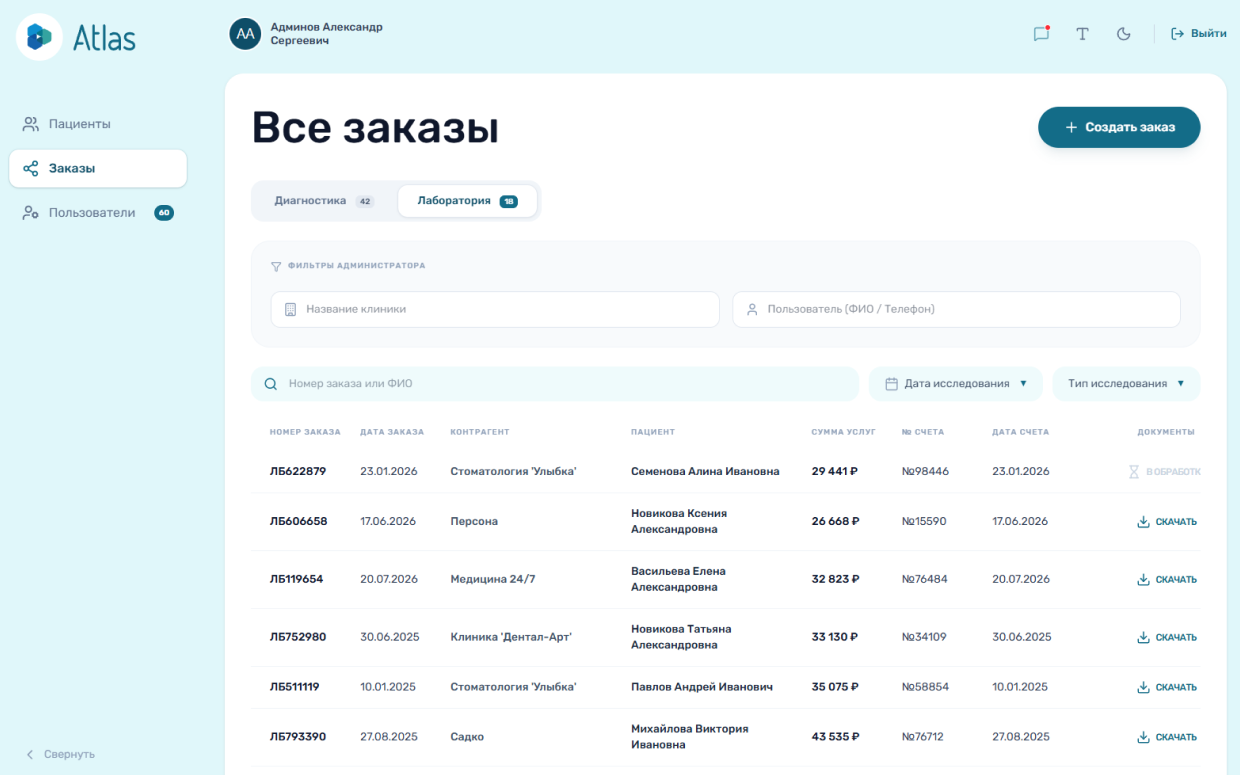Click the clinic building icon
Viewport: 1240px width, 775px height.
tap(290, 310)
